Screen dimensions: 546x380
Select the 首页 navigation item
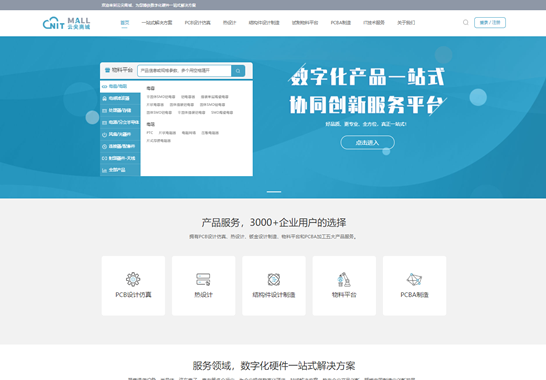pyautogui.click(x=125, y=23)
